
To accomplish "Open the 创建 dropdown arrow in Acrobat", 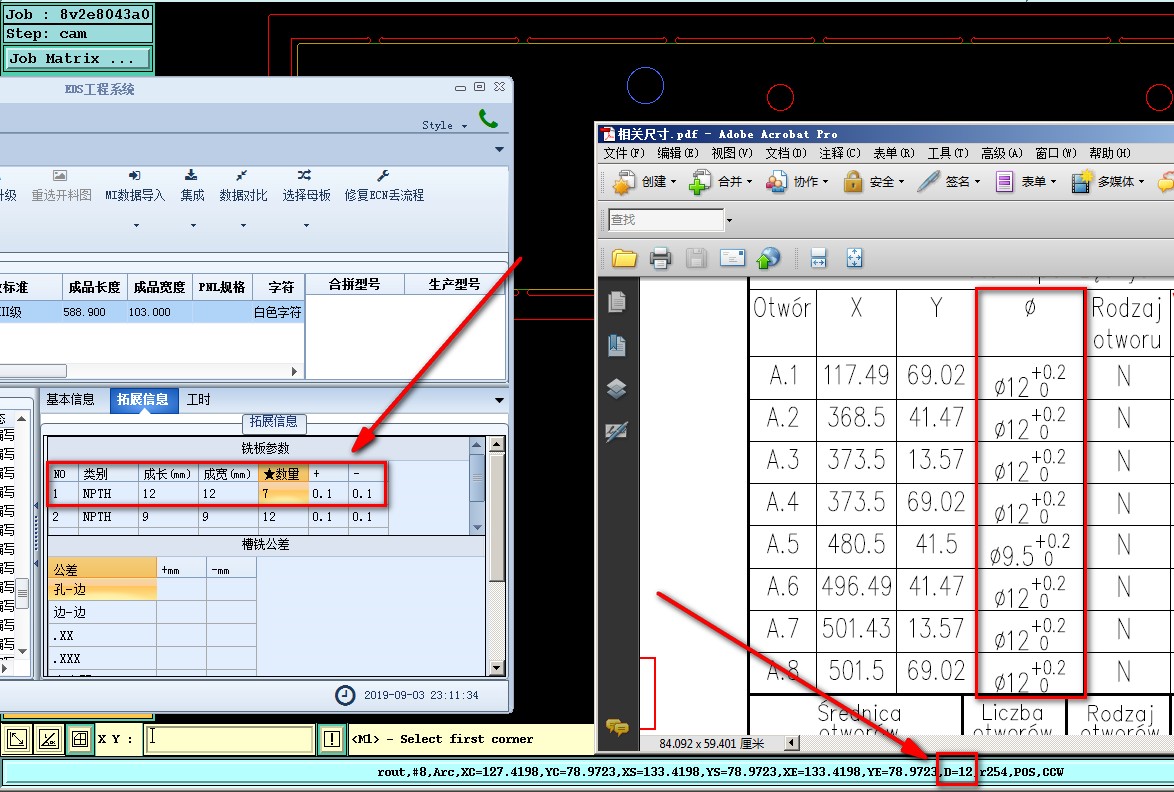I will pos(673,182).
